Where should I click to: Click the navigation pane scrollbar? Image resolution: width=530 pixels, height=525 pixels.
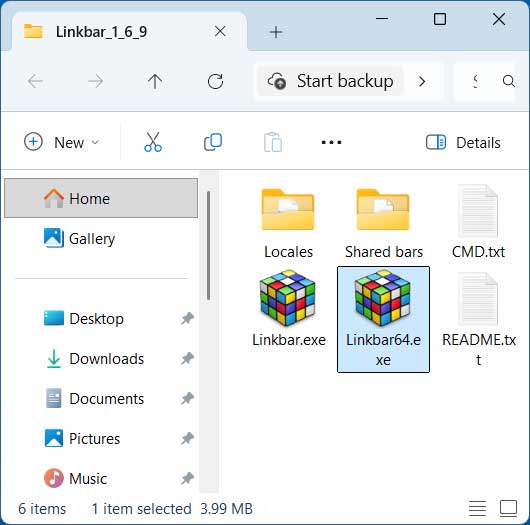(x=209, y=245)
